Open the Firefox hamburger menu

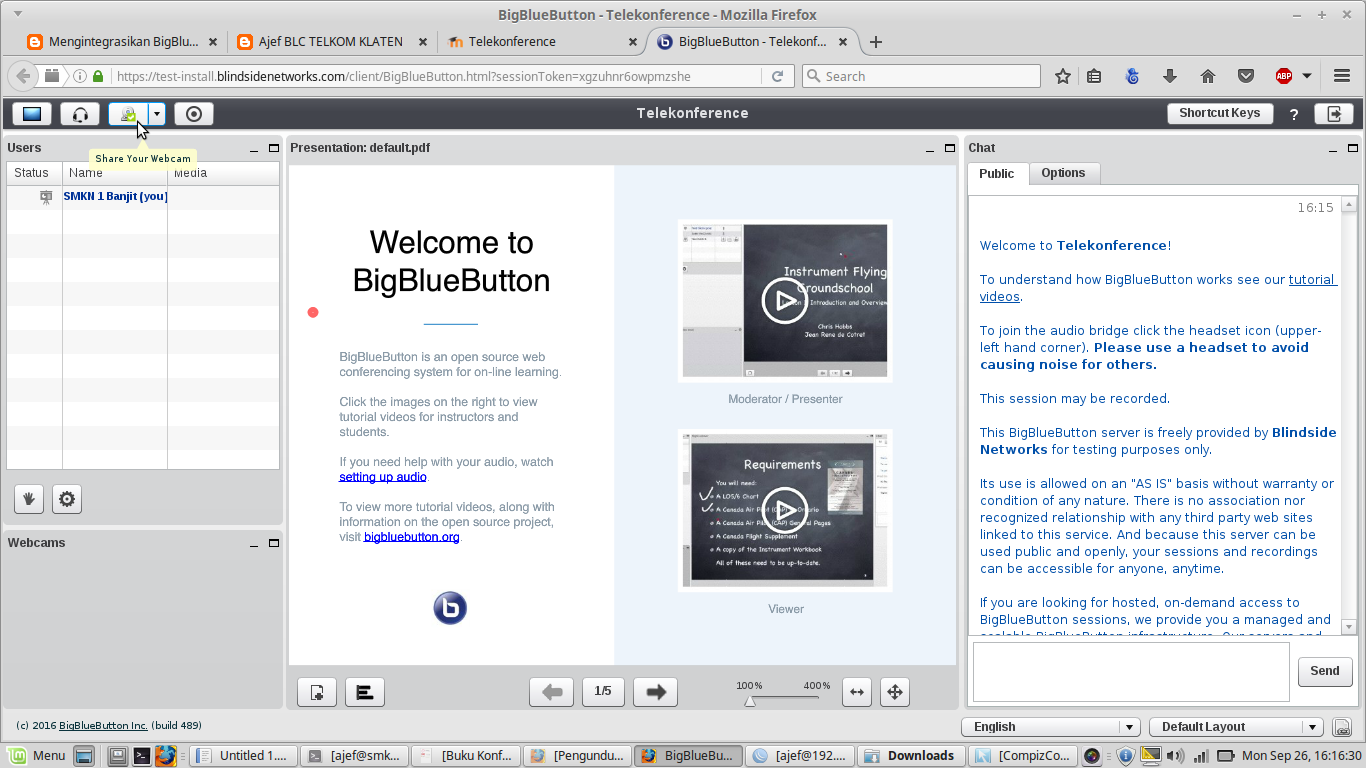pos(1342,76)
